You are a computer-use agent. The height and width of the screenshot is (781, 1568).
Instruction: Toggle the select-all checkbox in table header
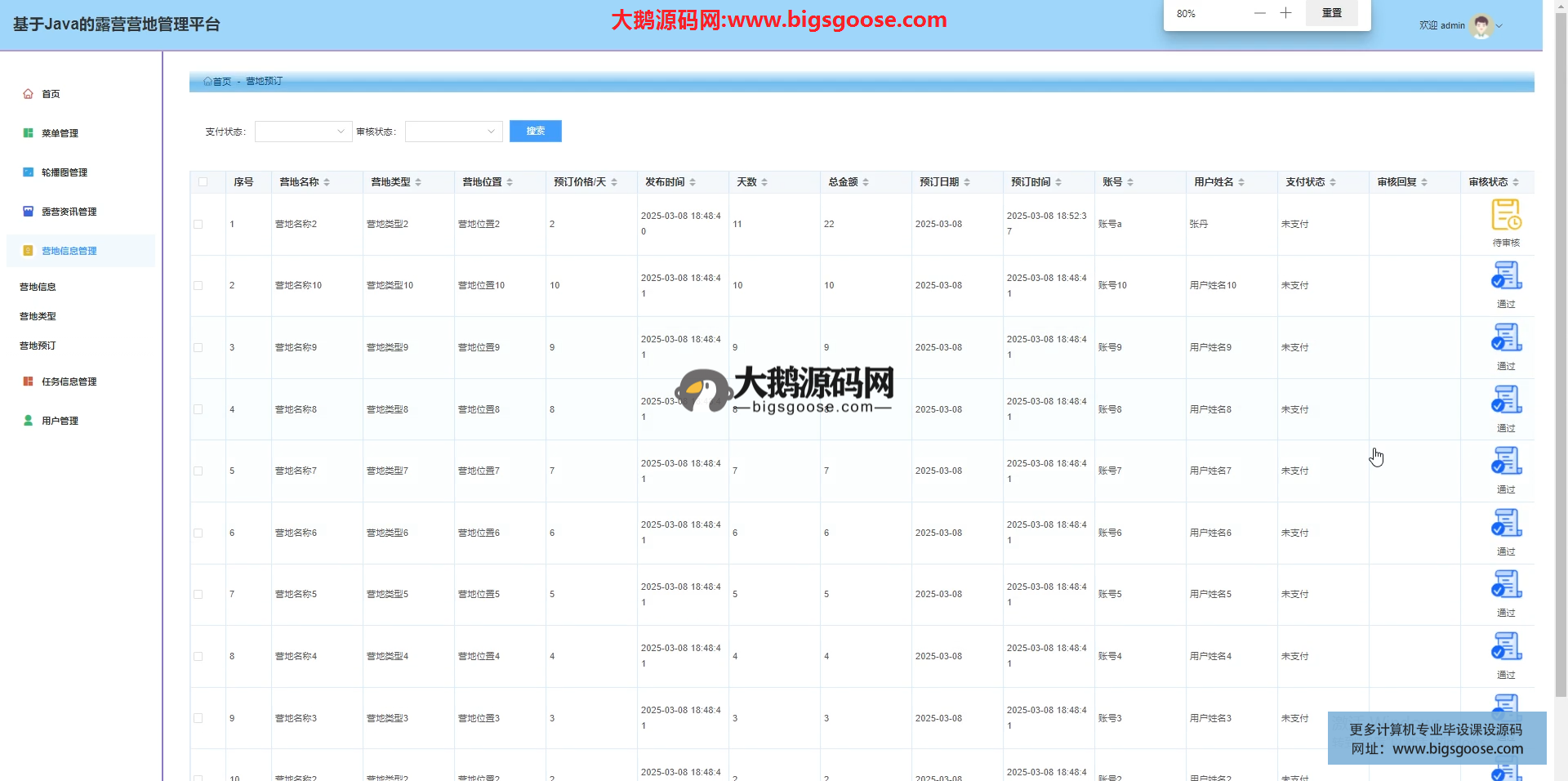203,182
